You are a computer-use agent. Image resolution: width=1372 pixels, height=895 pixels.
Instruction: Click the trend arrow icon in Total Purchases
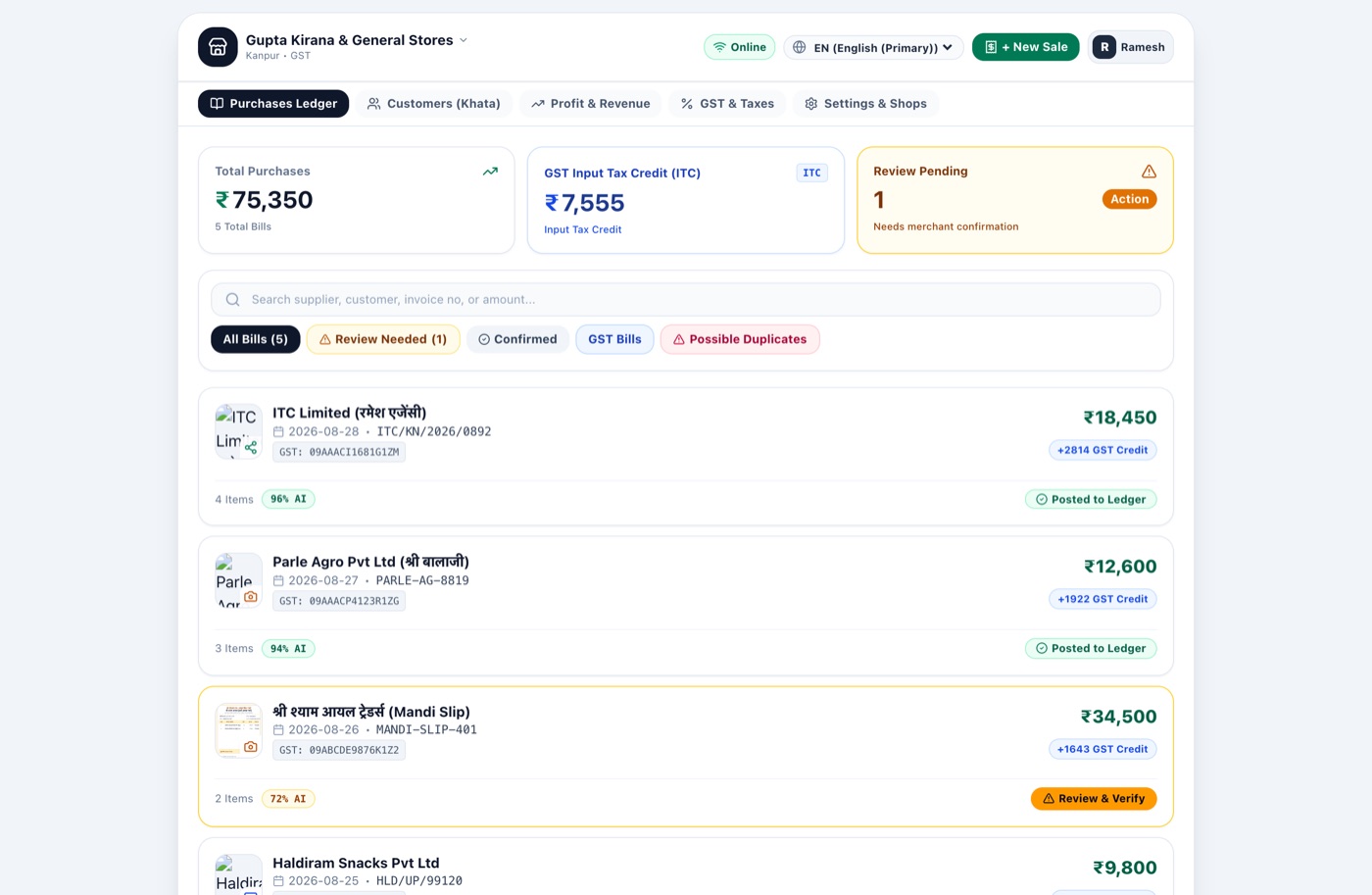(490, 172)
